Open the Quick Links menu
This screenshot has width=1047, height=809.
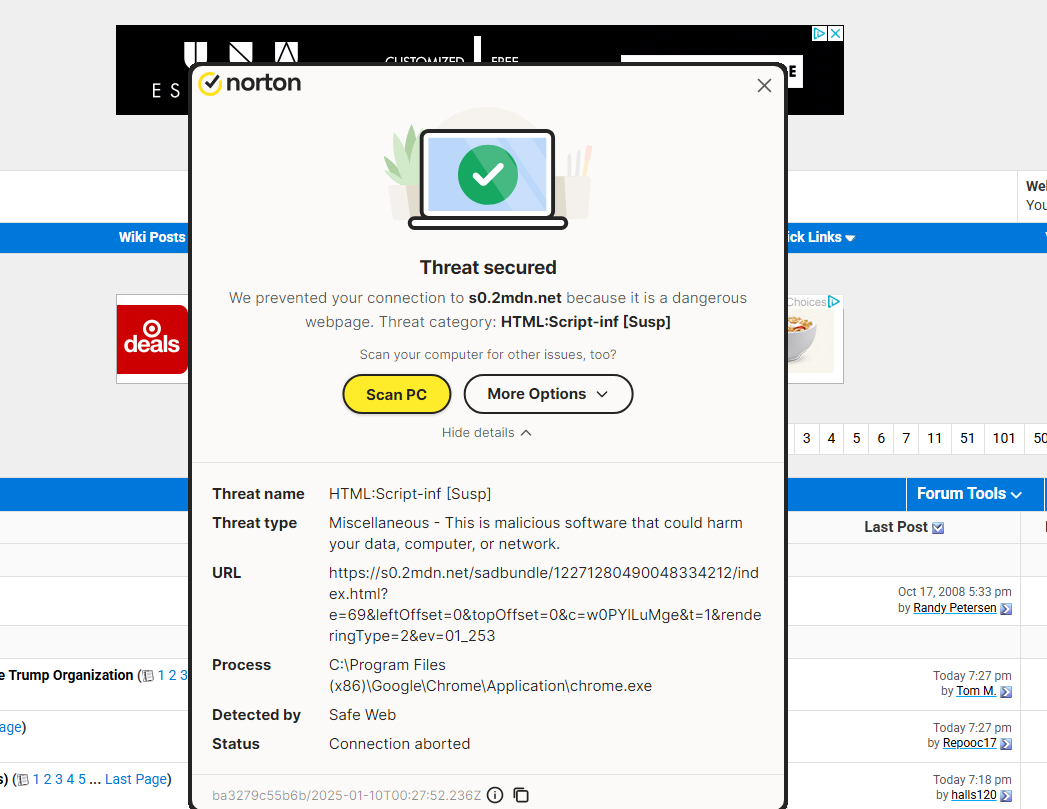tap(816, 237)
